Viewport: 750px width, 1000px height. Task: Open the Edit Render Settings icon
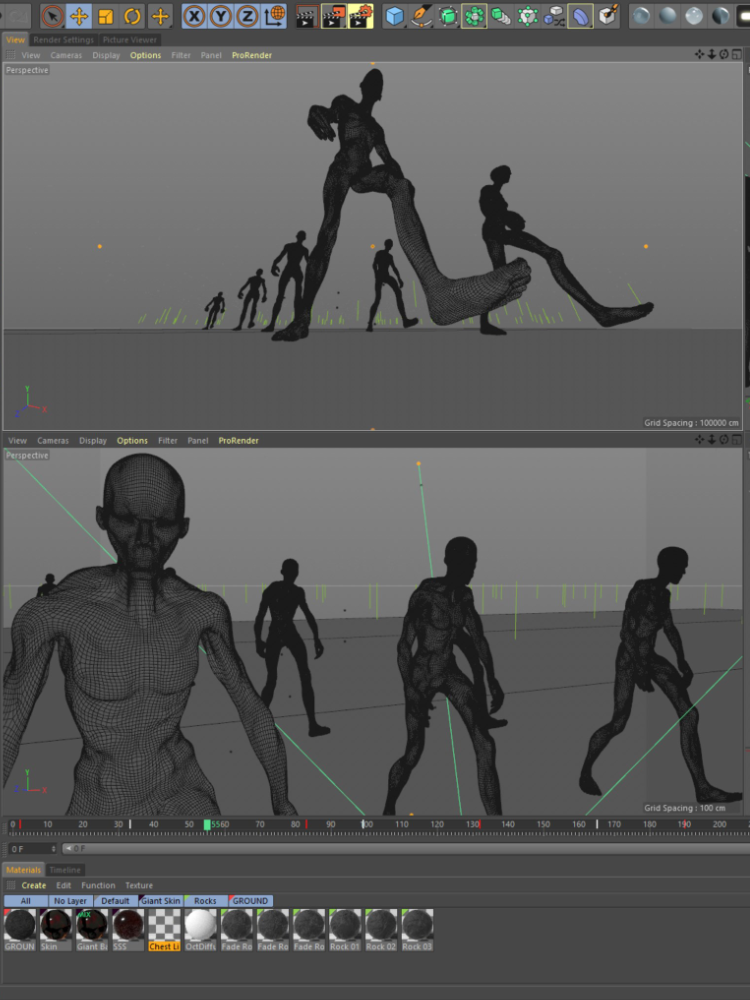[361, 16]
